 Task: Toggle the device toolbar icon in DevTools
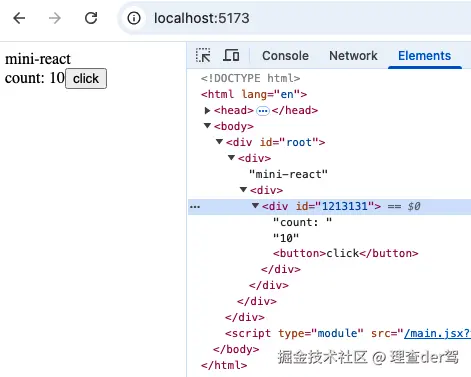pos(231,55)
